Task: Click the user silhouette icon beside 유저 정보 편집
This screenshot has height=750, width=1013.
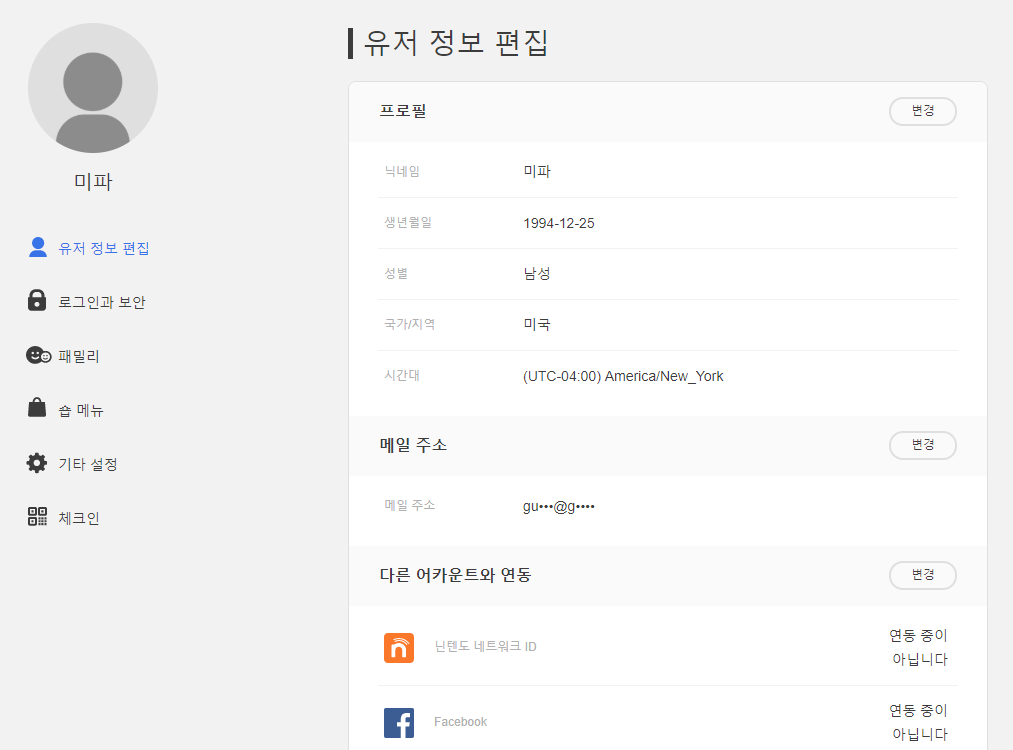Action: (x=38, y=247)
